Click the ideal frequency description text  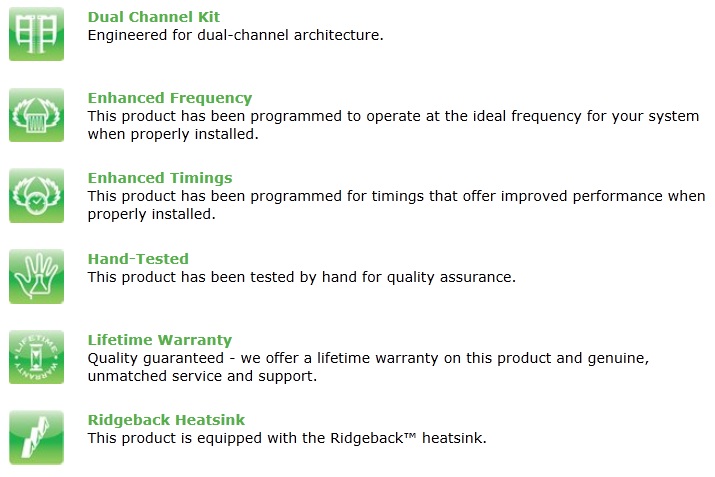click(x=393, y=125)
